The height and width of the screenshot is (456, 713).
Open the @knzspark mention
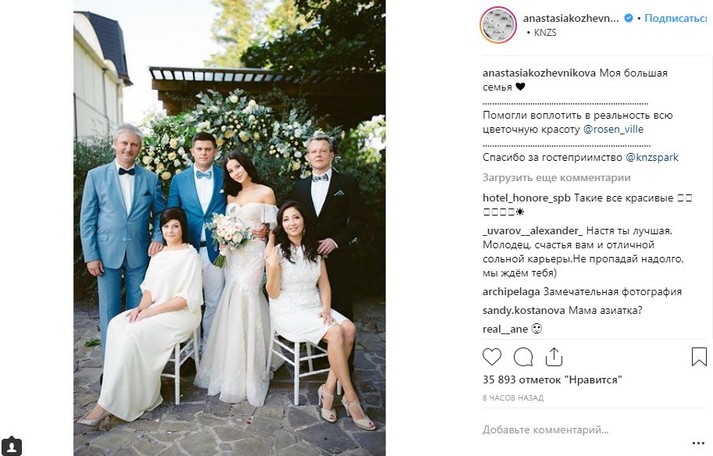click(652, 157)
